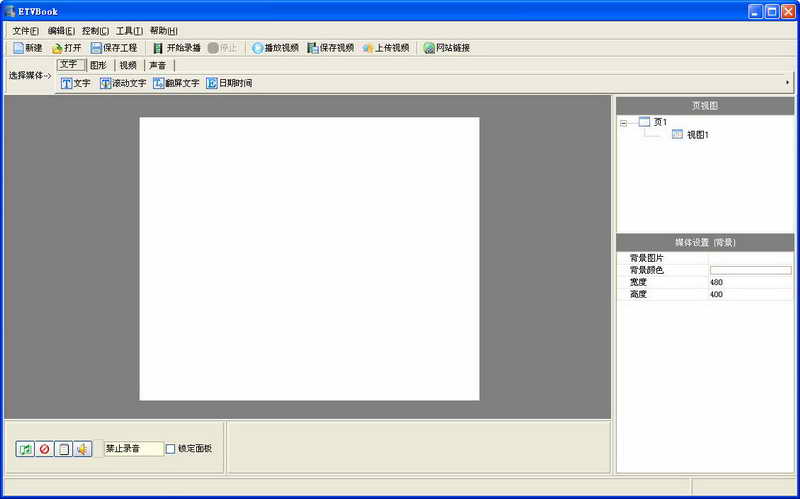Viewport: 800px width, 499px height.
Task: Click the green music note button
Action: [25, 449]
